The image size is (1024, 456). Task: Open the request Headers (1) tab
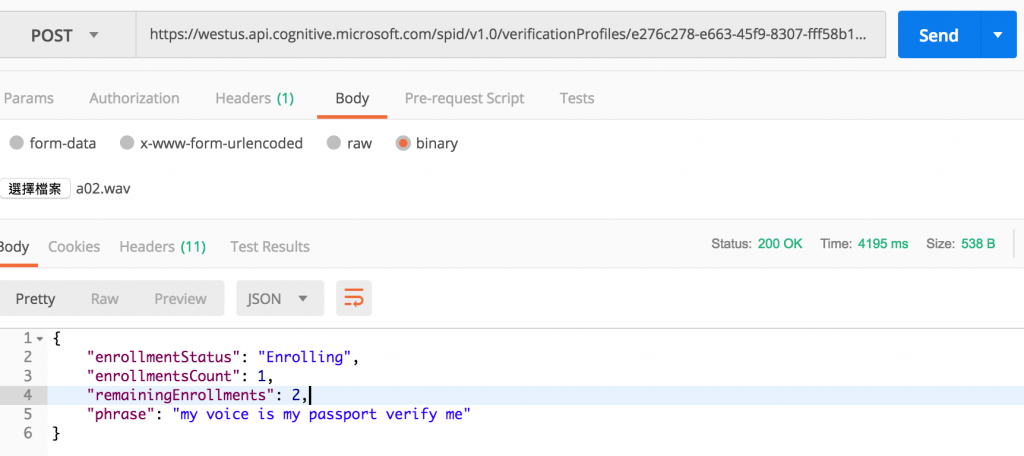(255, 99)
